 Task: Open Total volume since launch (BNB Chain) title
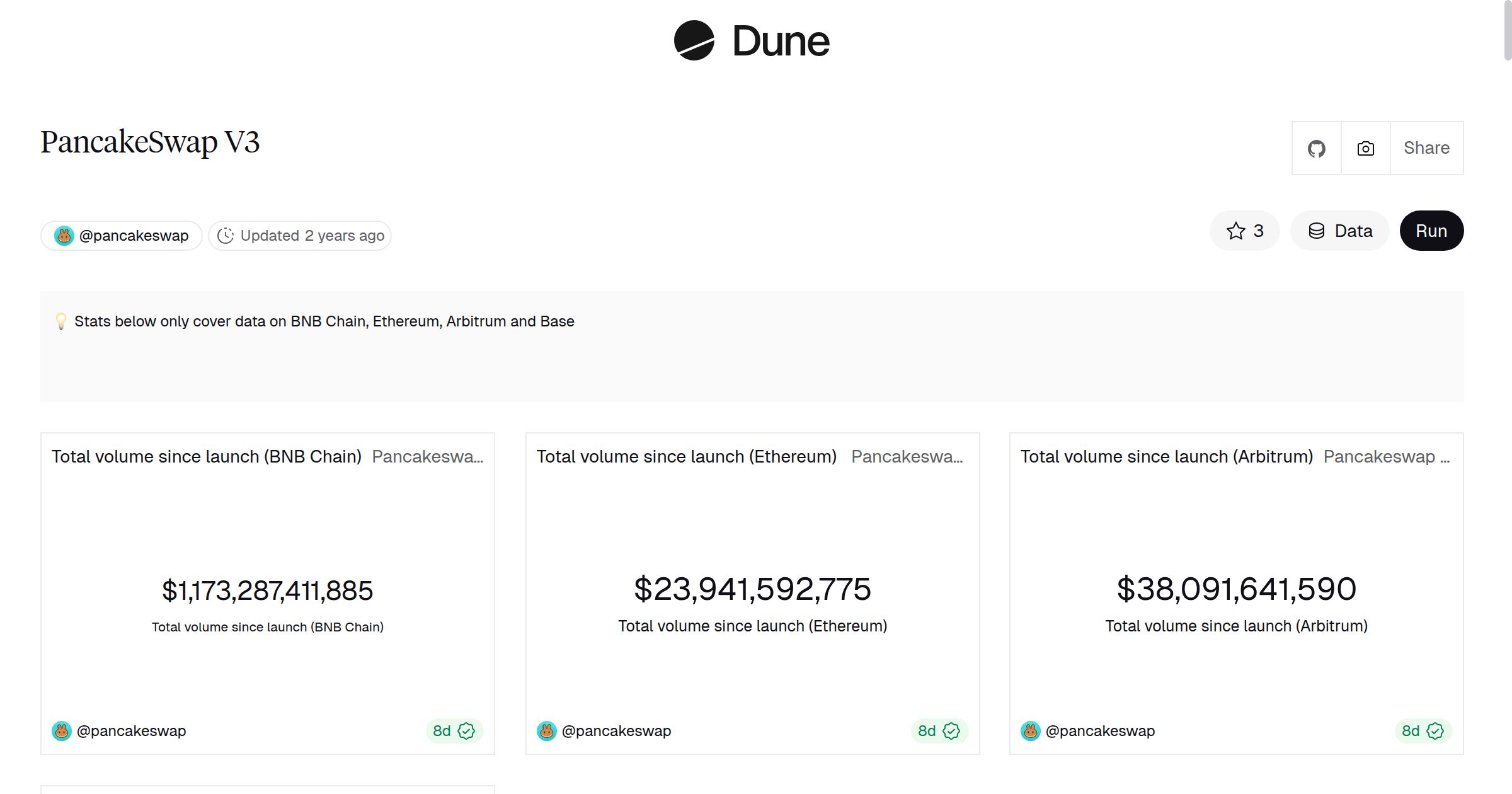pyautogui.click(x=207, y=456)
